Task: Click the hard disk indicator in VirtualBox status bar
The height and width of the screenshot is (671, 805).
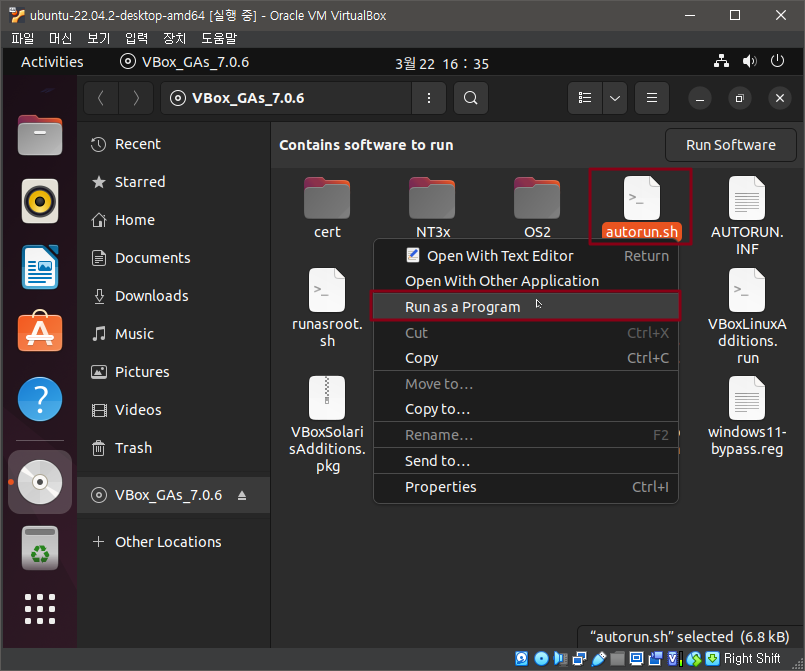Action: [522, 658]
